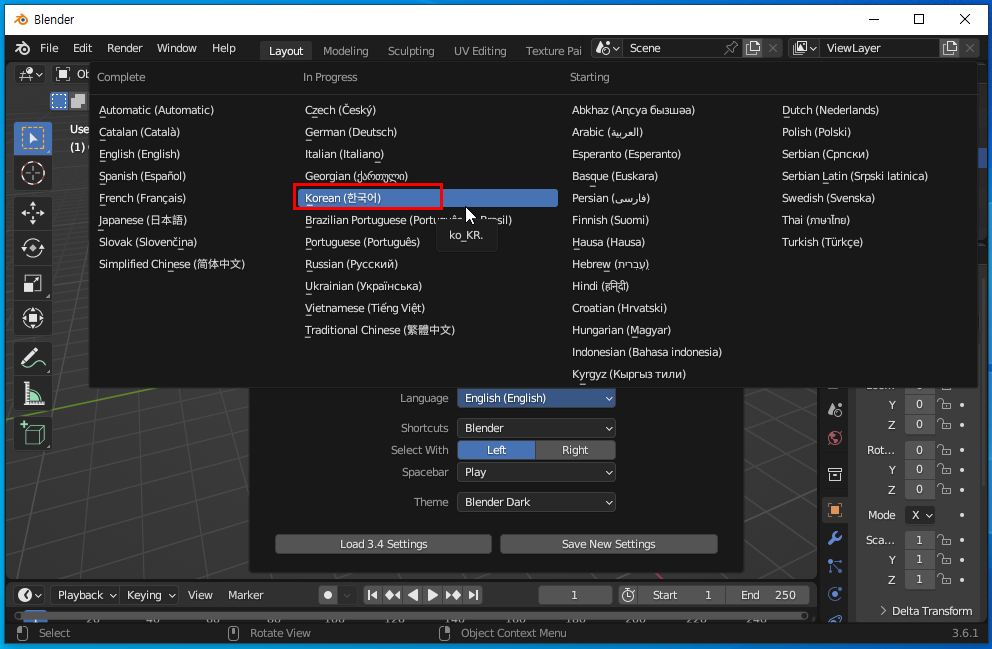Lock the Scale X value

pyautogui.click(x=944, y=540)
